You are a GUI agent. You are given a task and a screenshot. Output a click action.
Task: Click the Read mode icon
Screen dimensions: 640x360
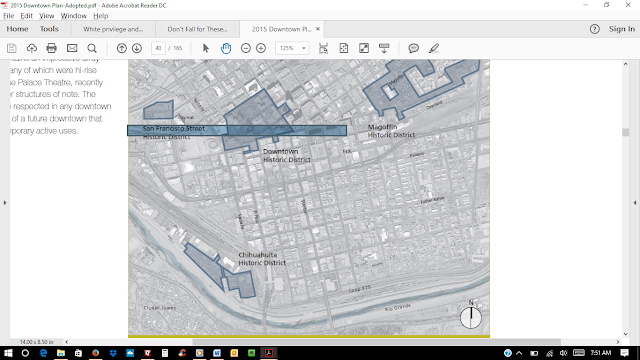tap(384, 48)
